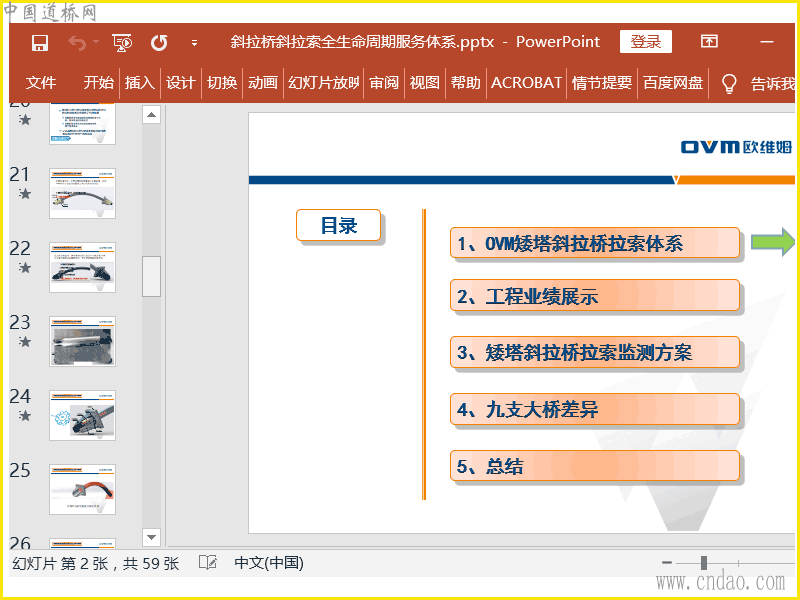Switch to the 插入 ribbon tab

(139, 82)
